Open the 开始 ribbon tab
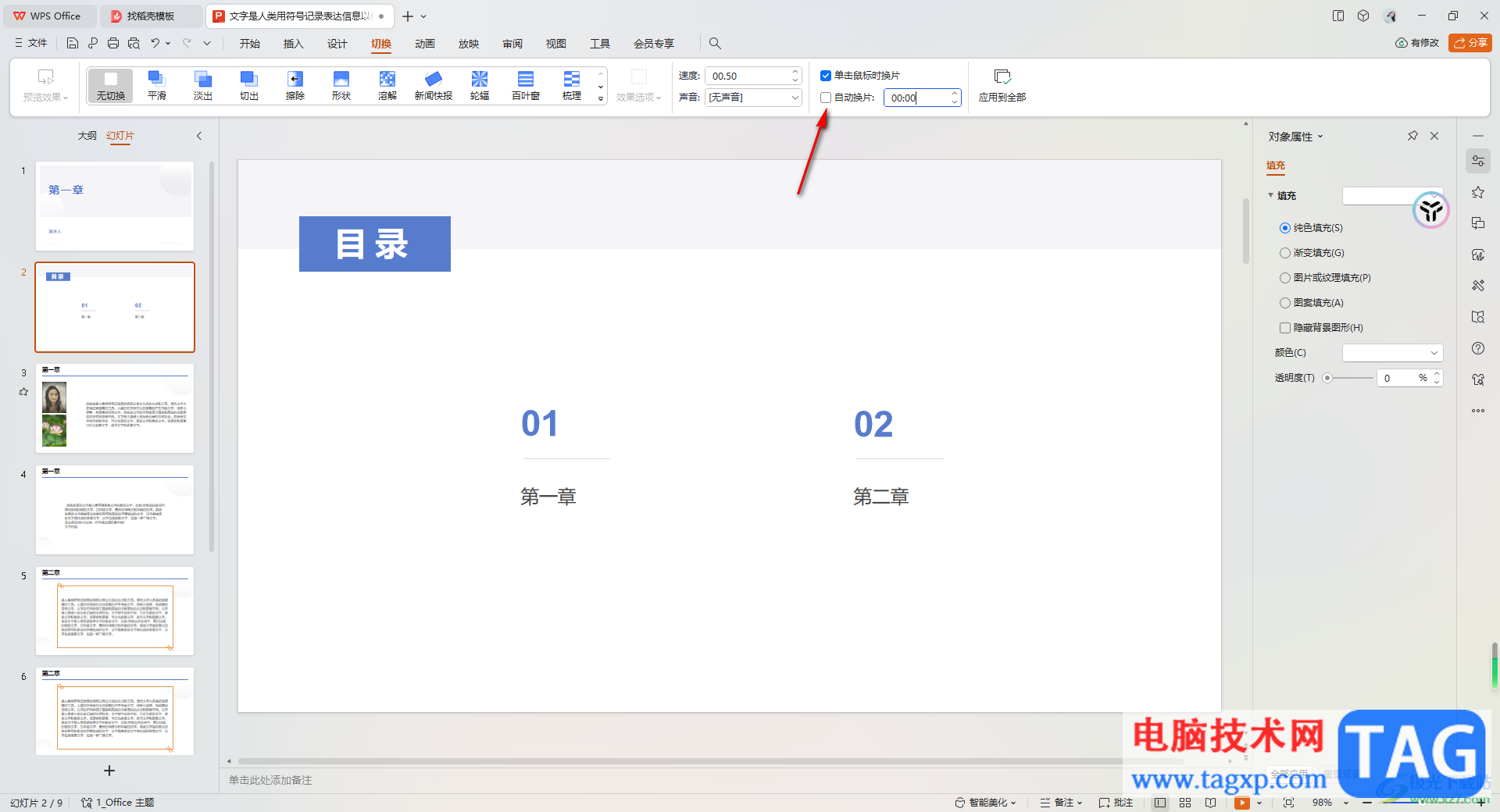The height and width of the screenshot is (812, 1500). pos(250,44)
